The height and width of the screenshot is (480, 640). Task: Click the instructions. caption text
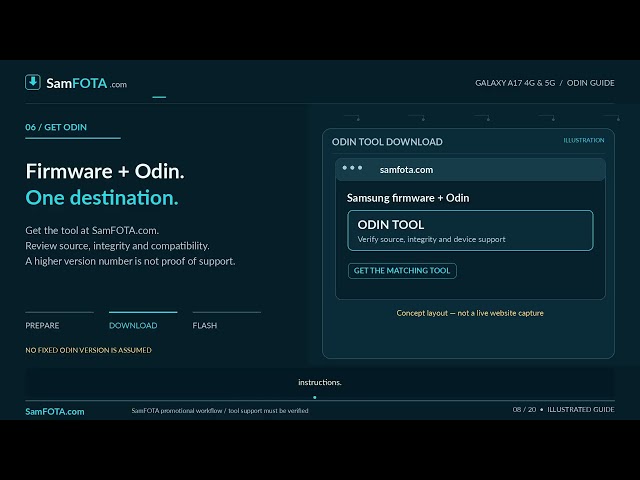320,382
